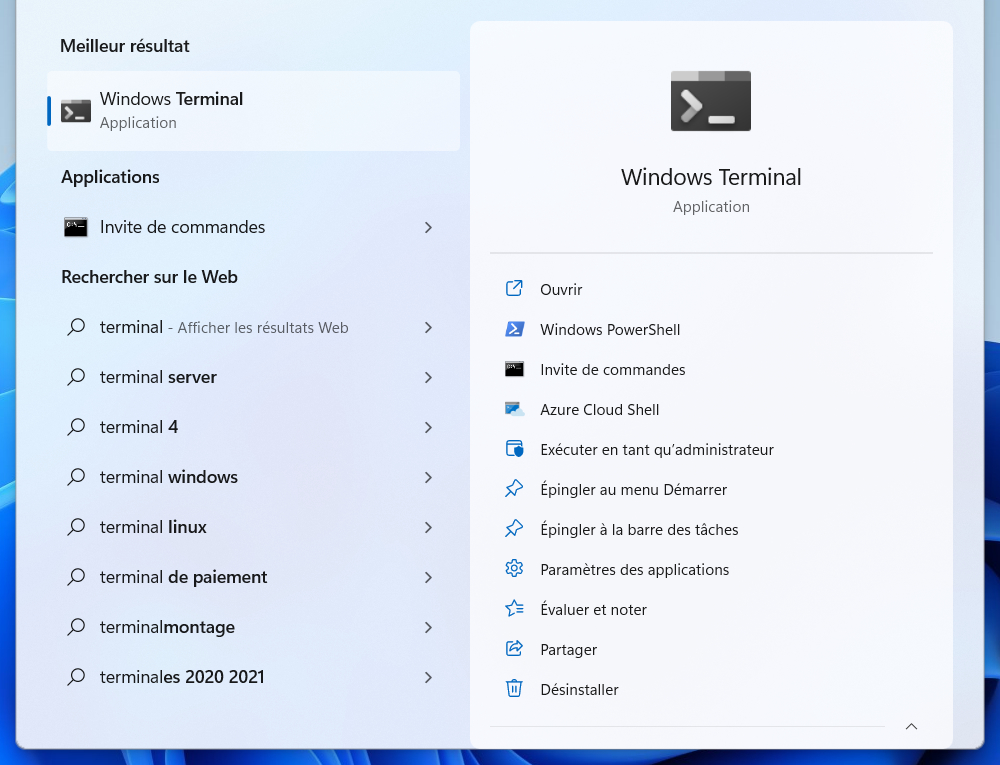Image resolution: width=1000 pixels, height=765 pixels.
Task: Click the large Windows Terminal preview icon
Action: pyautogui.click(x=710, y=101)
